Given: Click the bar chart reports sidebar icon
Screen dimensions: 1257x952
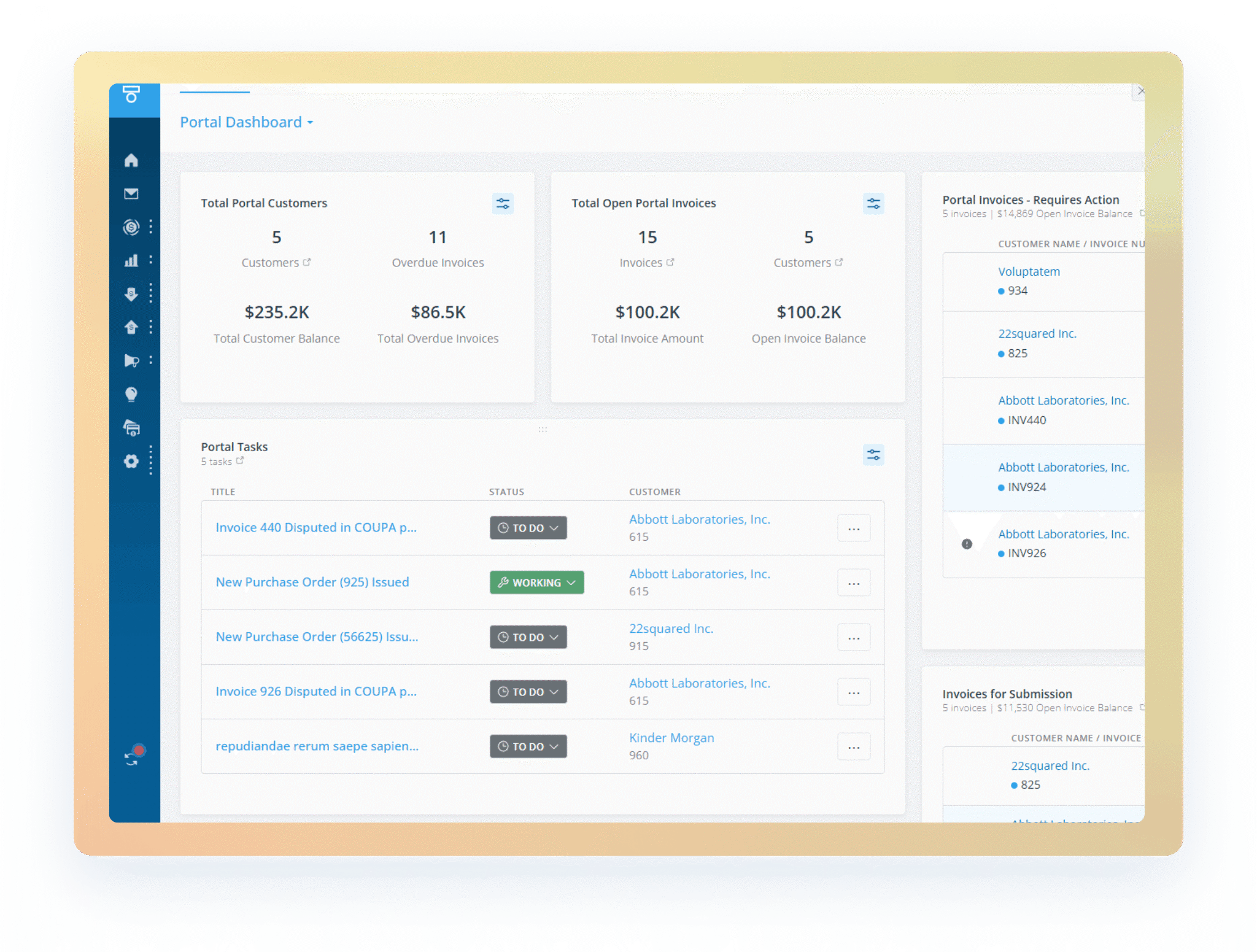Looking at the screenshot, I should 131,260.
